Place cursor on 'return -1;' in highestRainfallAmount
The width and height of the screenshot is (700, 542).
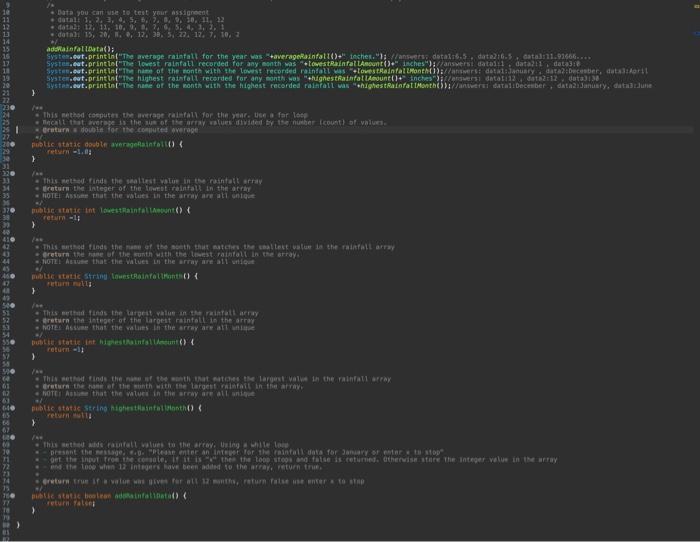click(65, 350)
